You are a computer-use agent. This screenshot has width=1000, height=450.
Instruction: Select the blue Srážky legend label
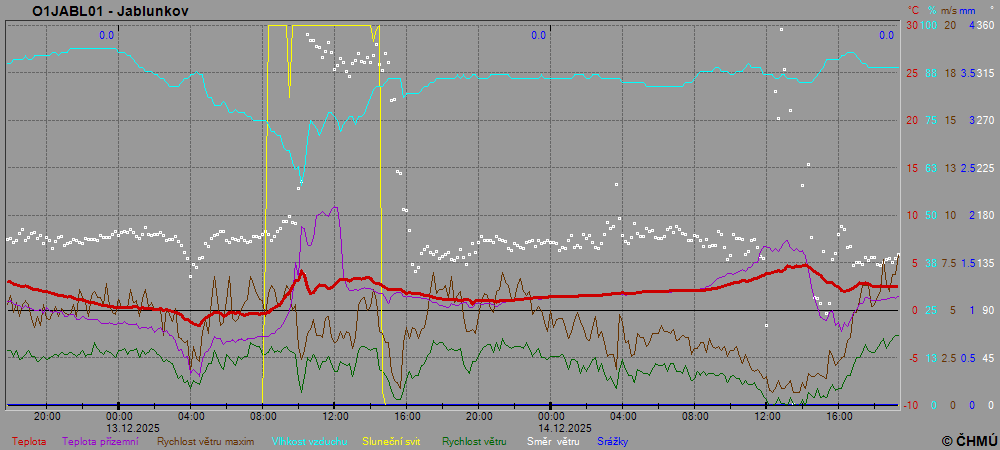[x=615, y=440]
